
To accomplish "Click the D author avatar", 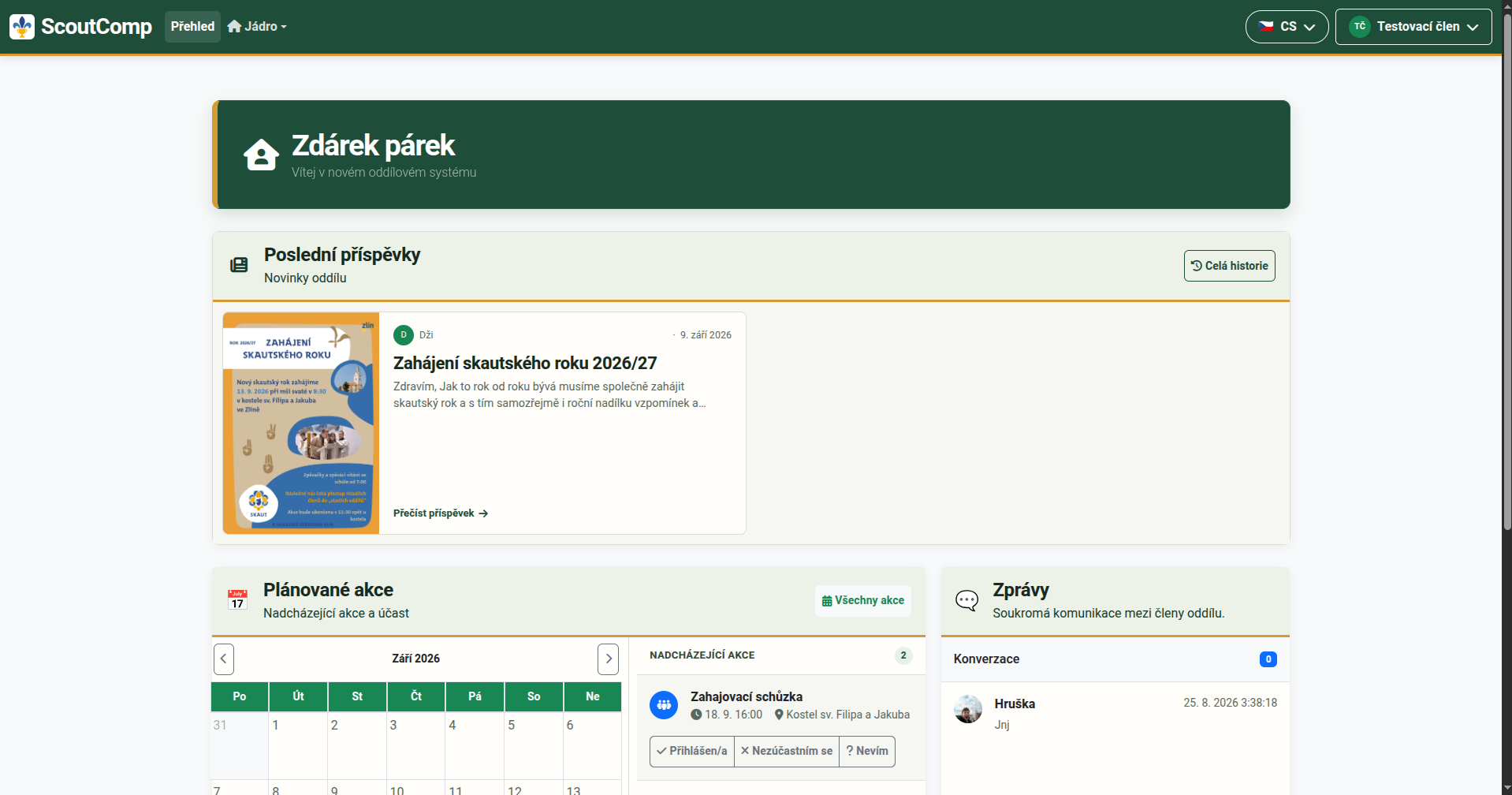I will [x=404, y=335].
